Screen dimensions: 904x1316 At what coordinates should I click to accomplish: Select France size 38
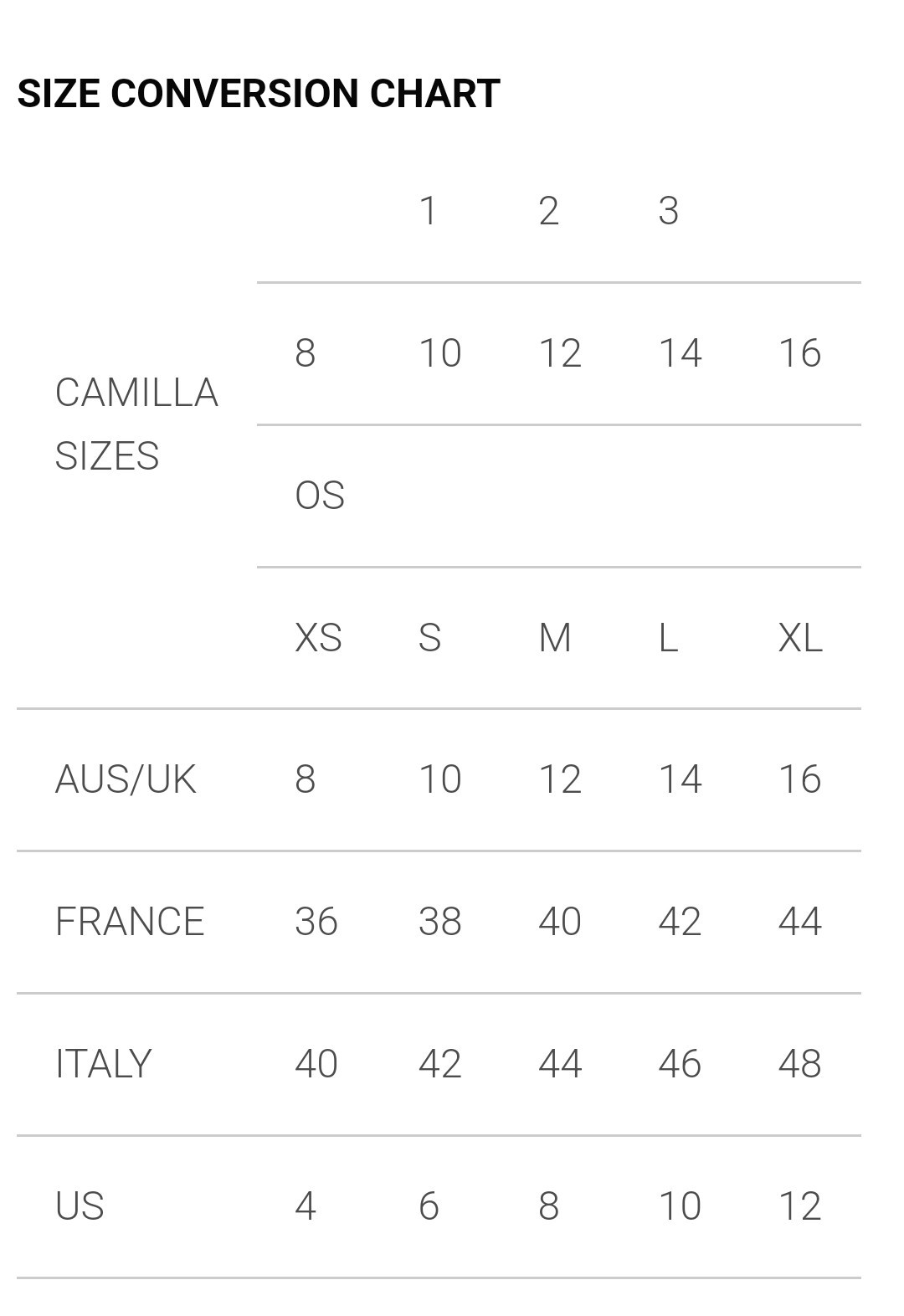(x=440, y=922)
